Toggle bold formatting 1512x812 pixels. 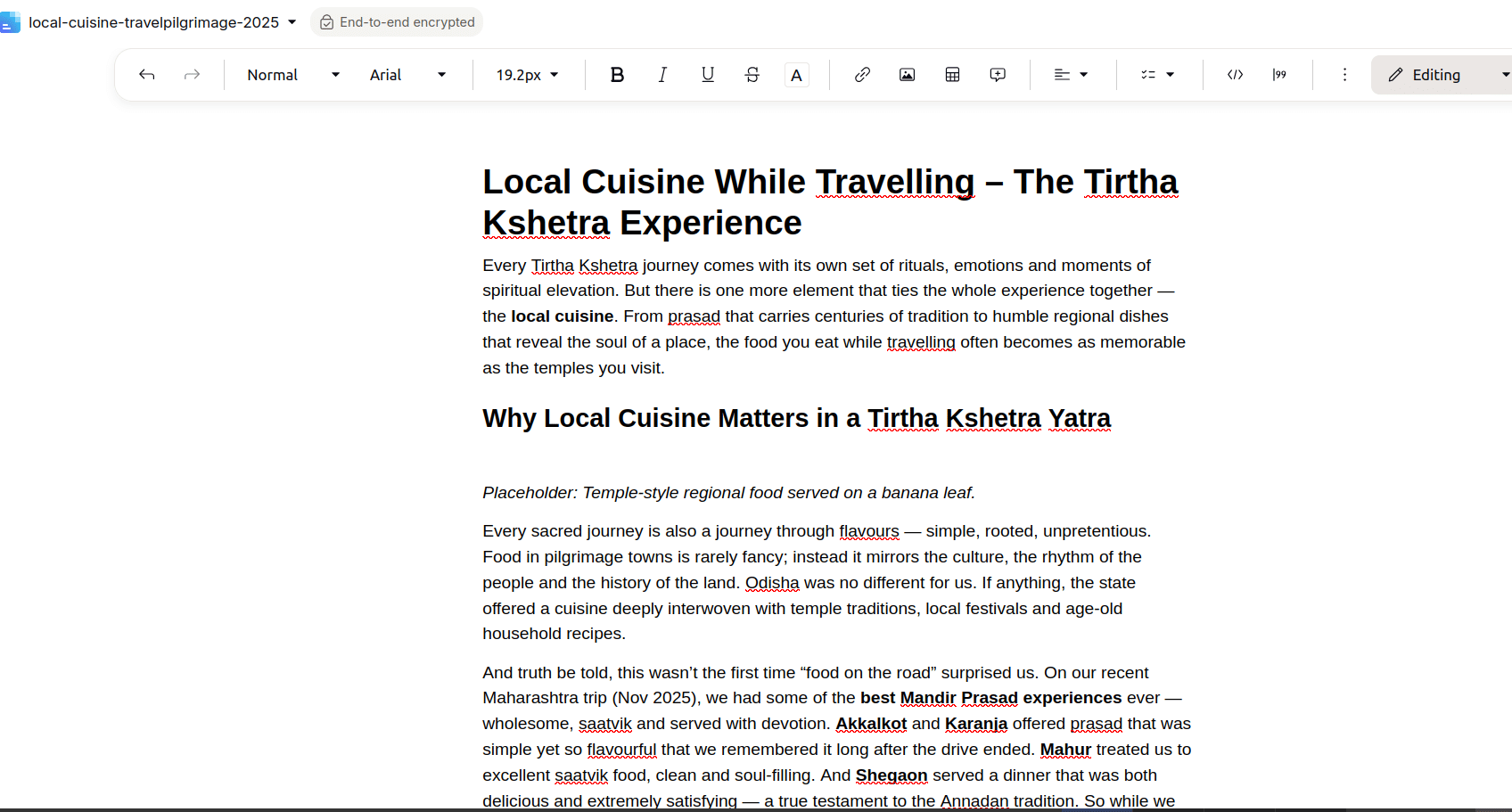[x=617, y=75]
